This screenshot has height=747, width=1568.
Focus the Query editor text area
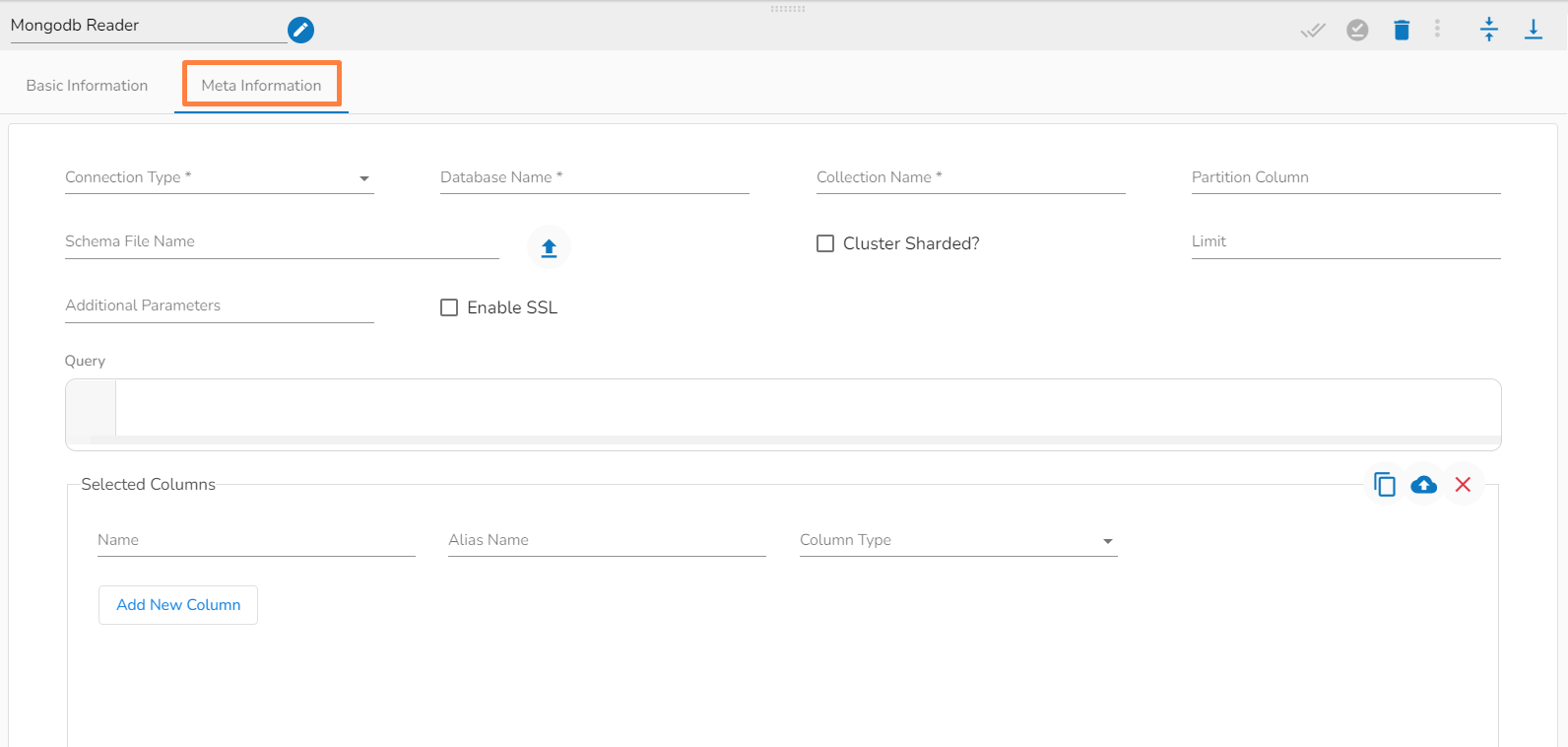coord(806,407)
